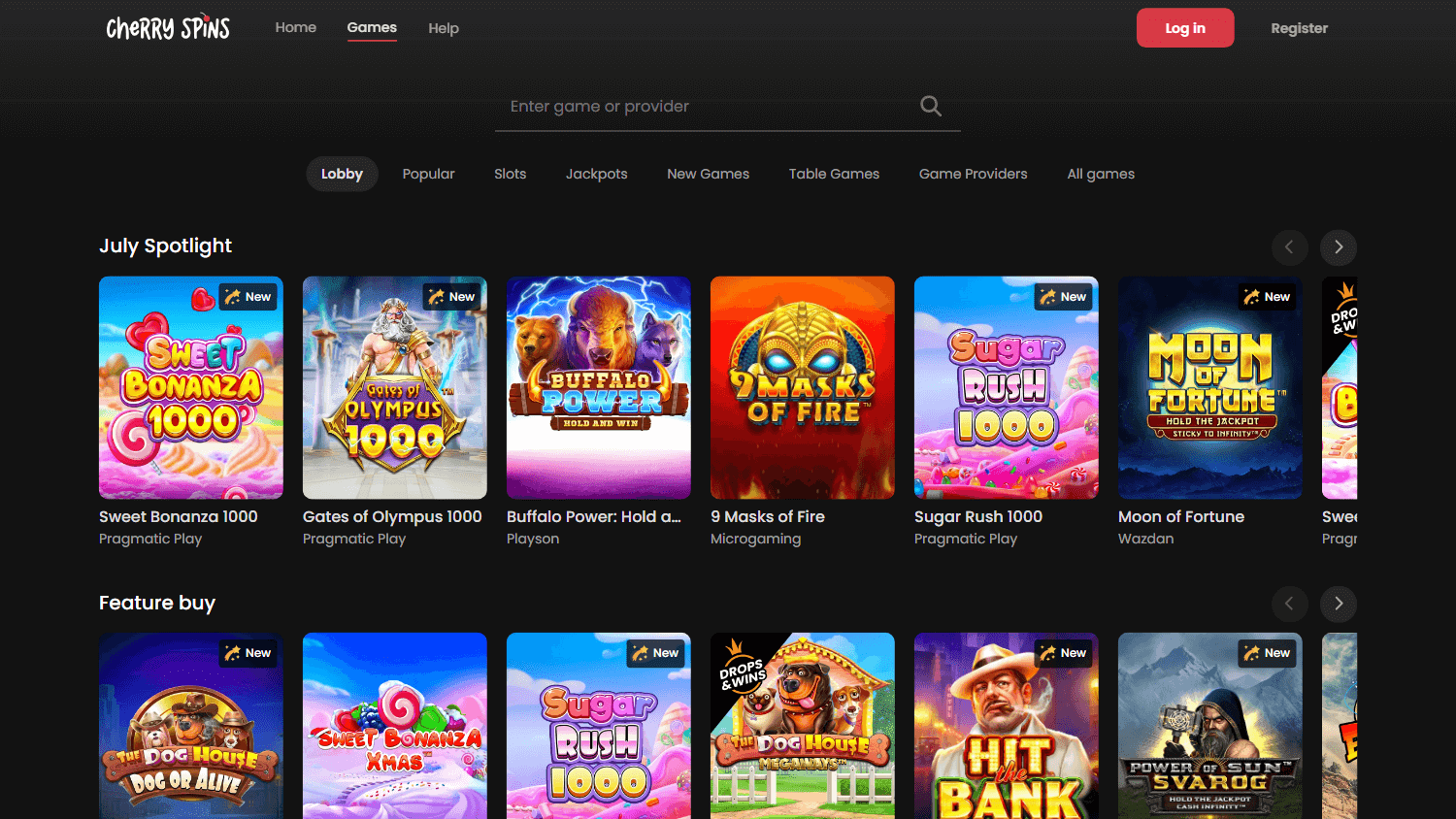Go to previous July Spotlight games

tap(1290, 247)
